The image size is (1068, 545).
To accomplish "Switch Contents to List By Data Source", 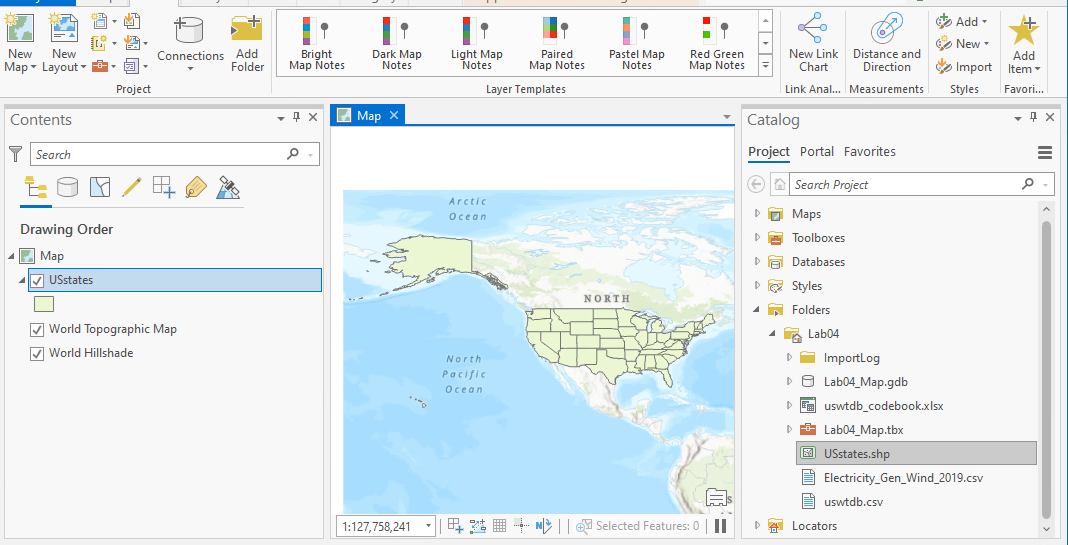I will click(x=67, y=187).
